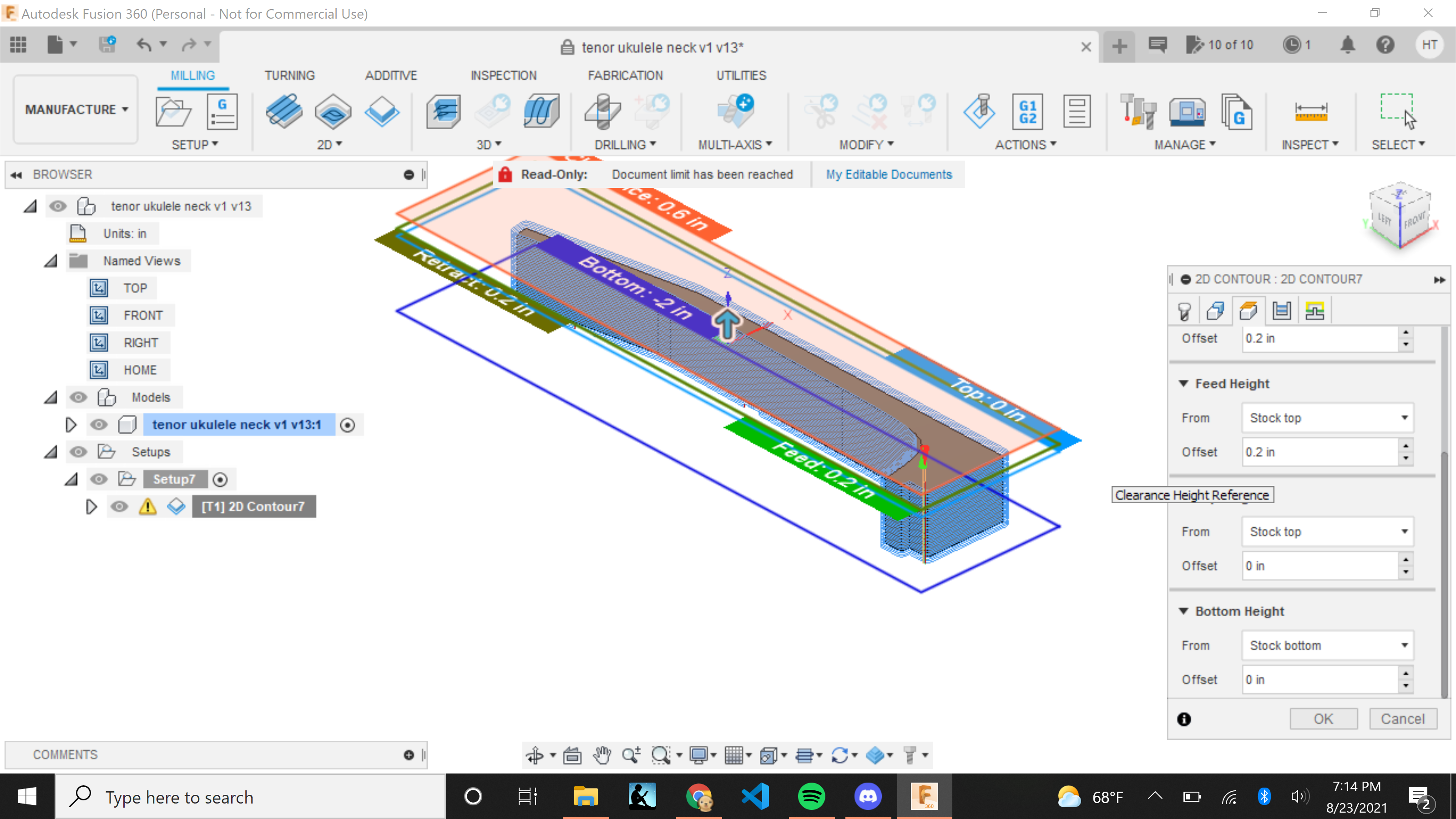Toggle visibility of the Setup7 item

coord(100,479)
